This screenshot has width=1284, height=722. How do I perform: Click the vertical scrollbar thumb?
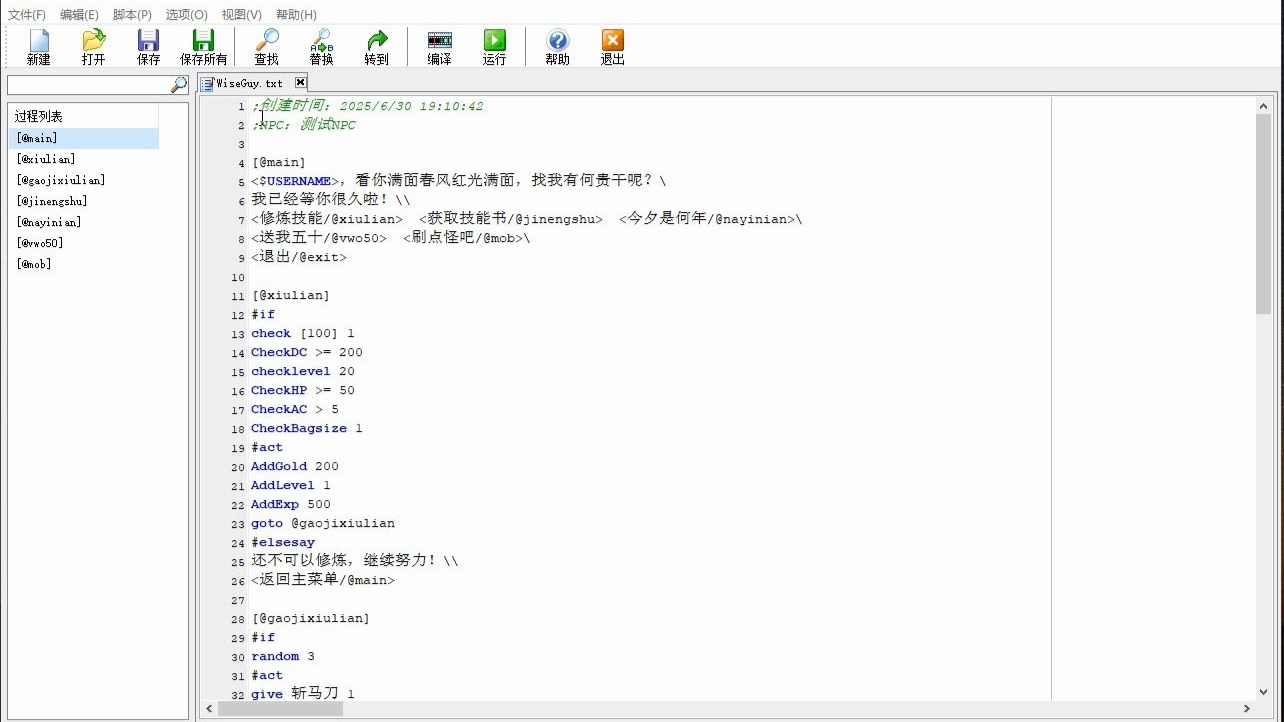point(1264,214)
